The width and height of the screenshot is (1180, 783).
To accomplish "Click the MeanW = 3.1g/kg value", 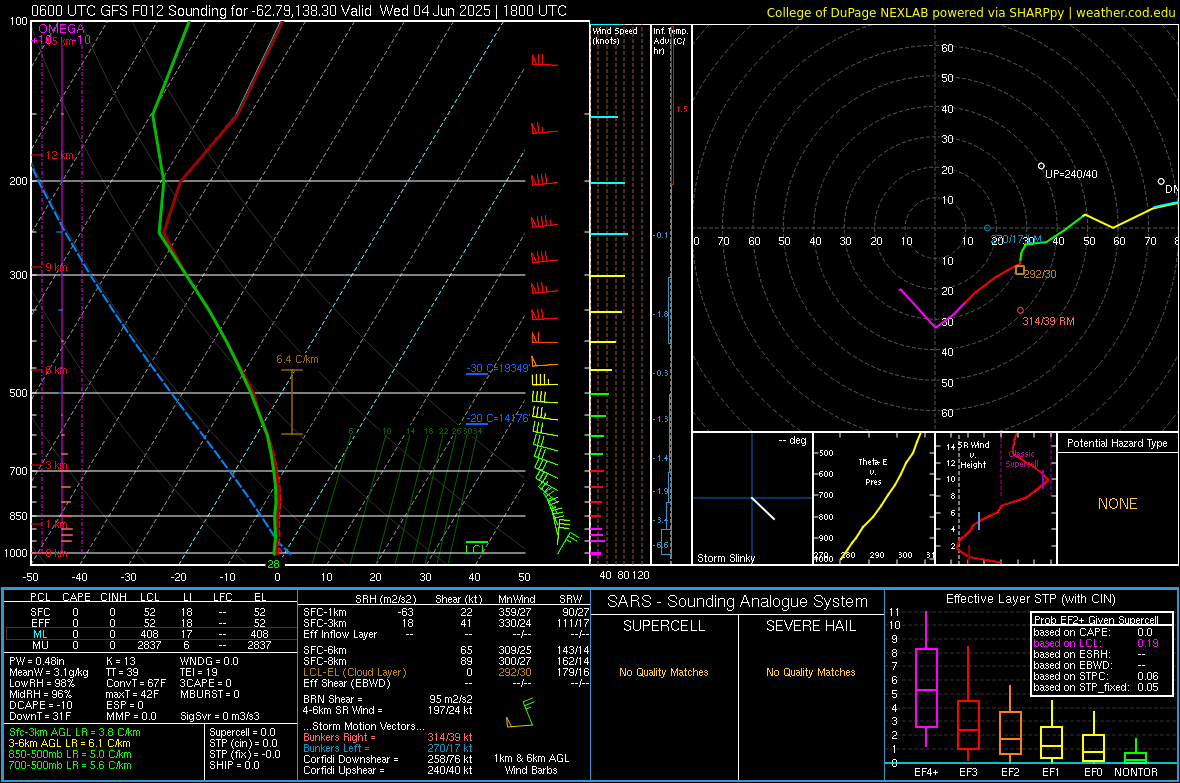I will [x=49, y=672].
